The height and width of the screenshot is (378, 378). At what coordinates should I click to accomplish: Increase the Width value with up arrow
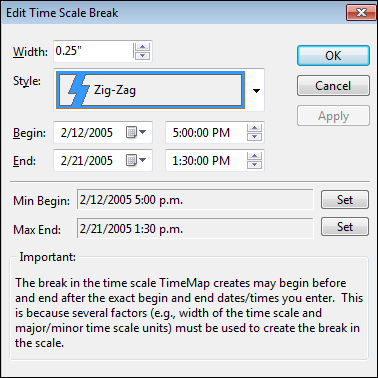tap(143, 48)
